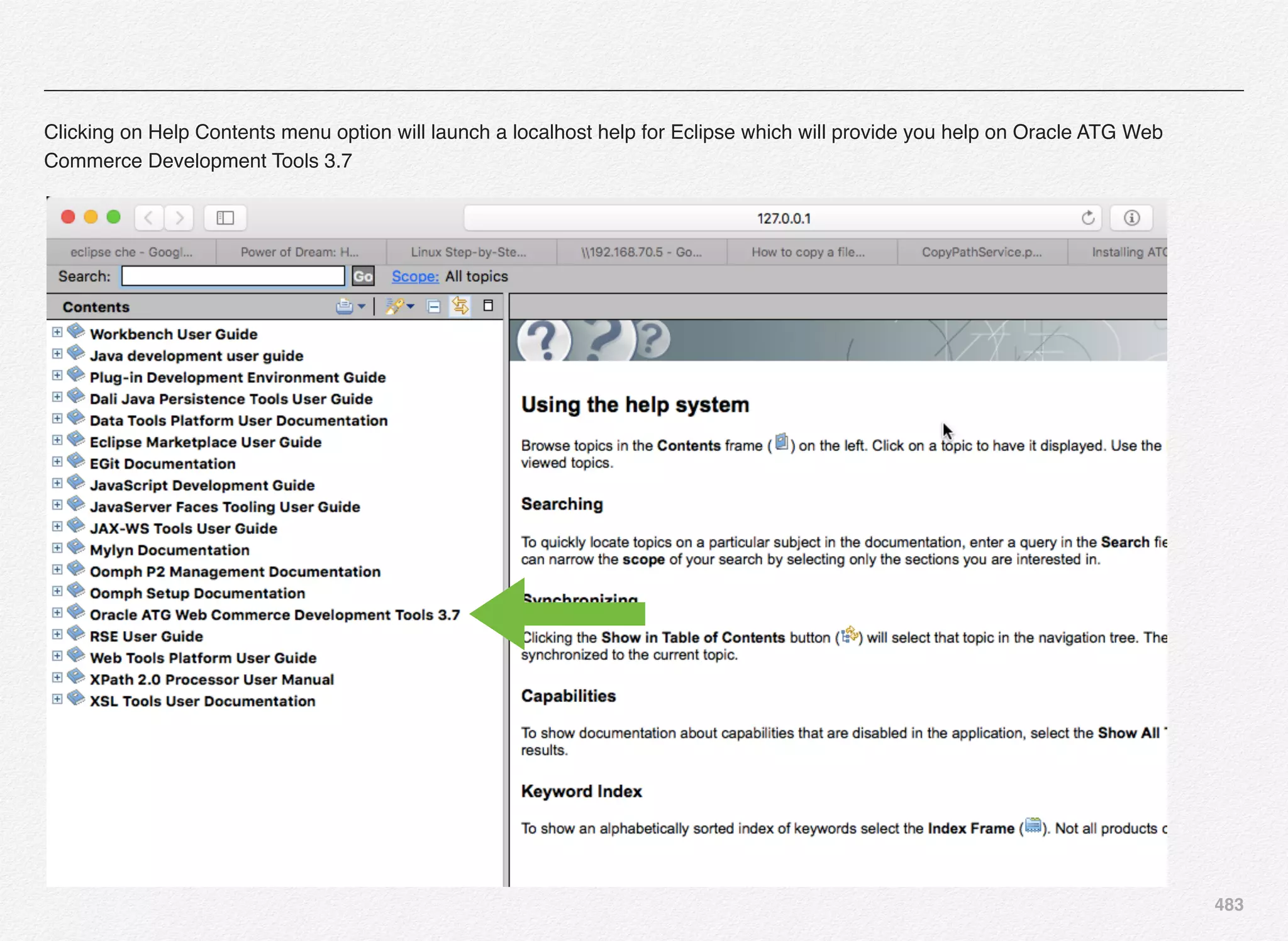Open the Scope link
Screen dimensions: 1288x941
415,276
